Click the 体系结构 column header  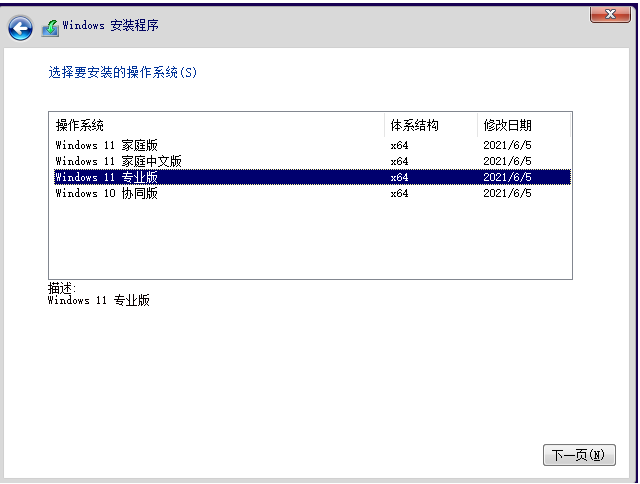[x=431, y=125]
